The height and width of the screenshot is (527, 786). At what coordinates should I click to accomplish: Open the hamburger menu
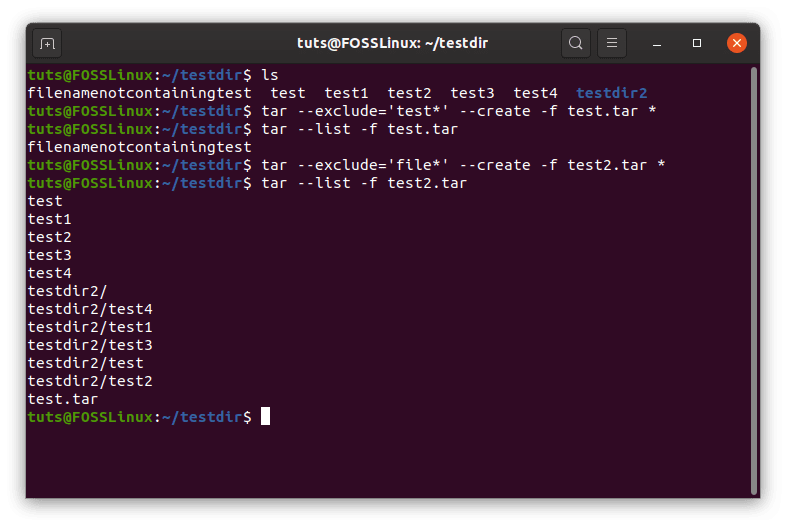pyautogui.click(x=612, y=43)
